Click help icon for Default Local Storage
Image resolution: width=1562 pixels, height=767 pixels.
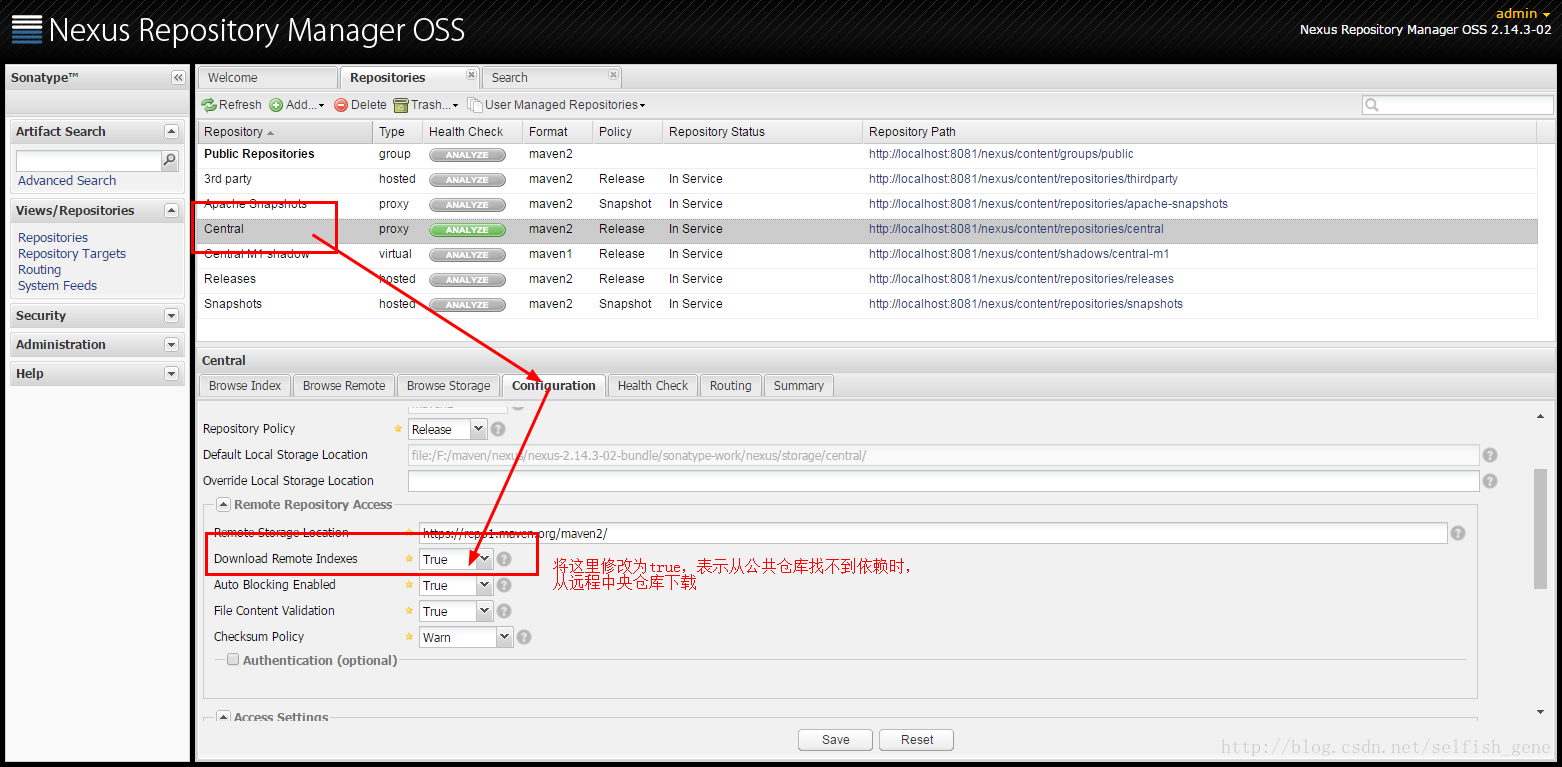(1490, 455)
